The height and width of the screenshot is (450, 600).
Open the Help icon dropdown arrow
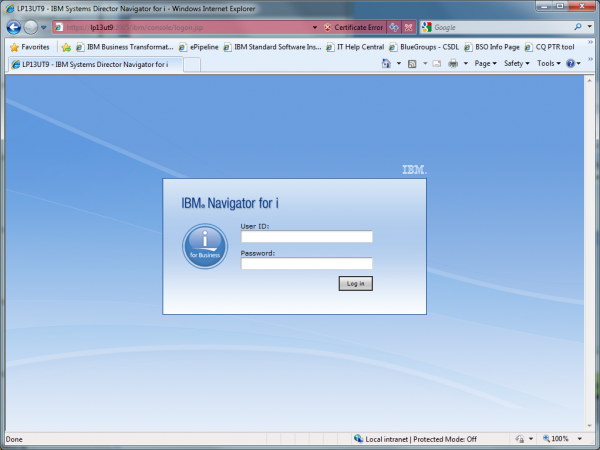coord(579,64)
